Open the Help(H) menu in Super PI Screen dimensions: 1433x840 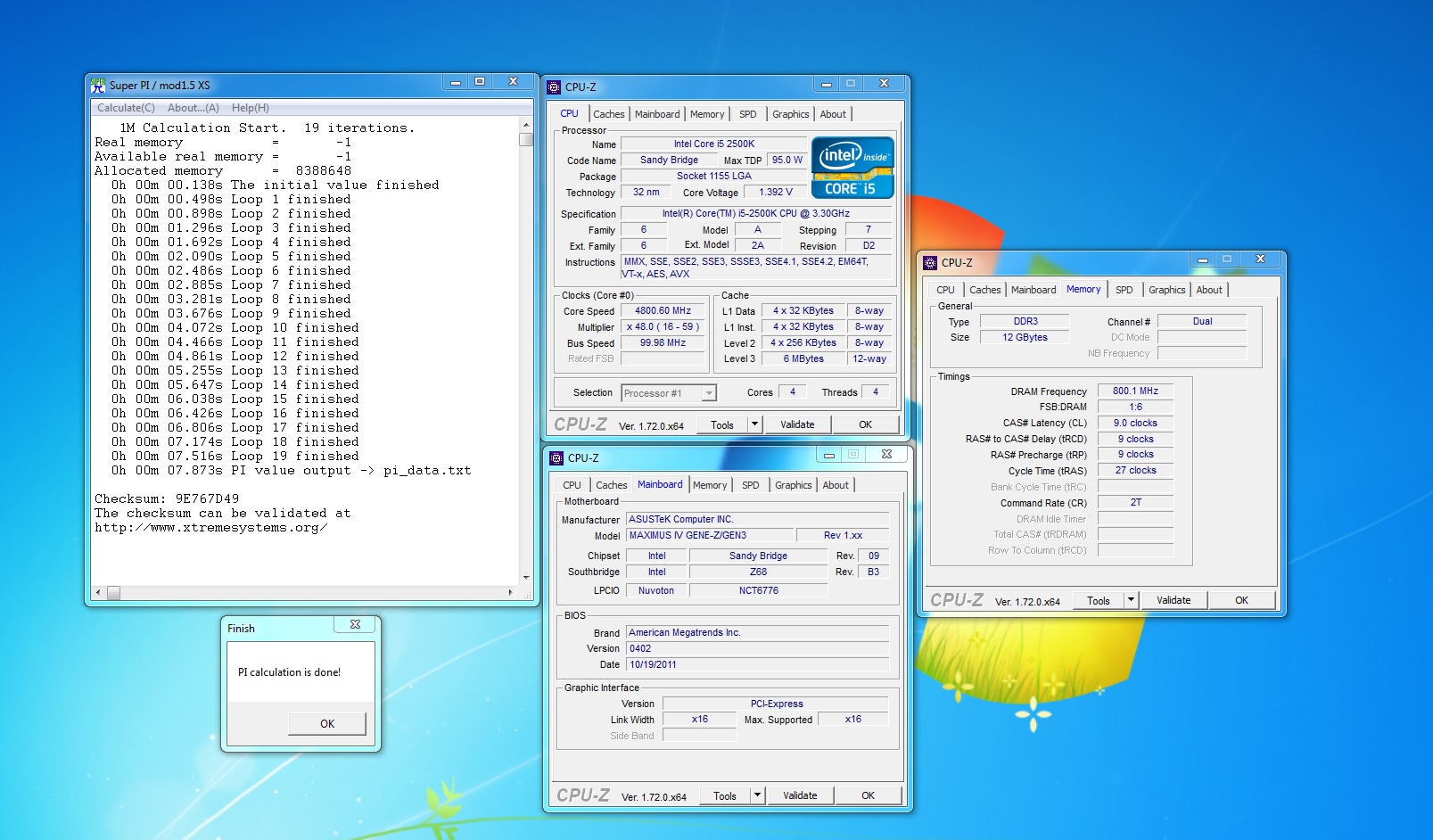point(251,108)
